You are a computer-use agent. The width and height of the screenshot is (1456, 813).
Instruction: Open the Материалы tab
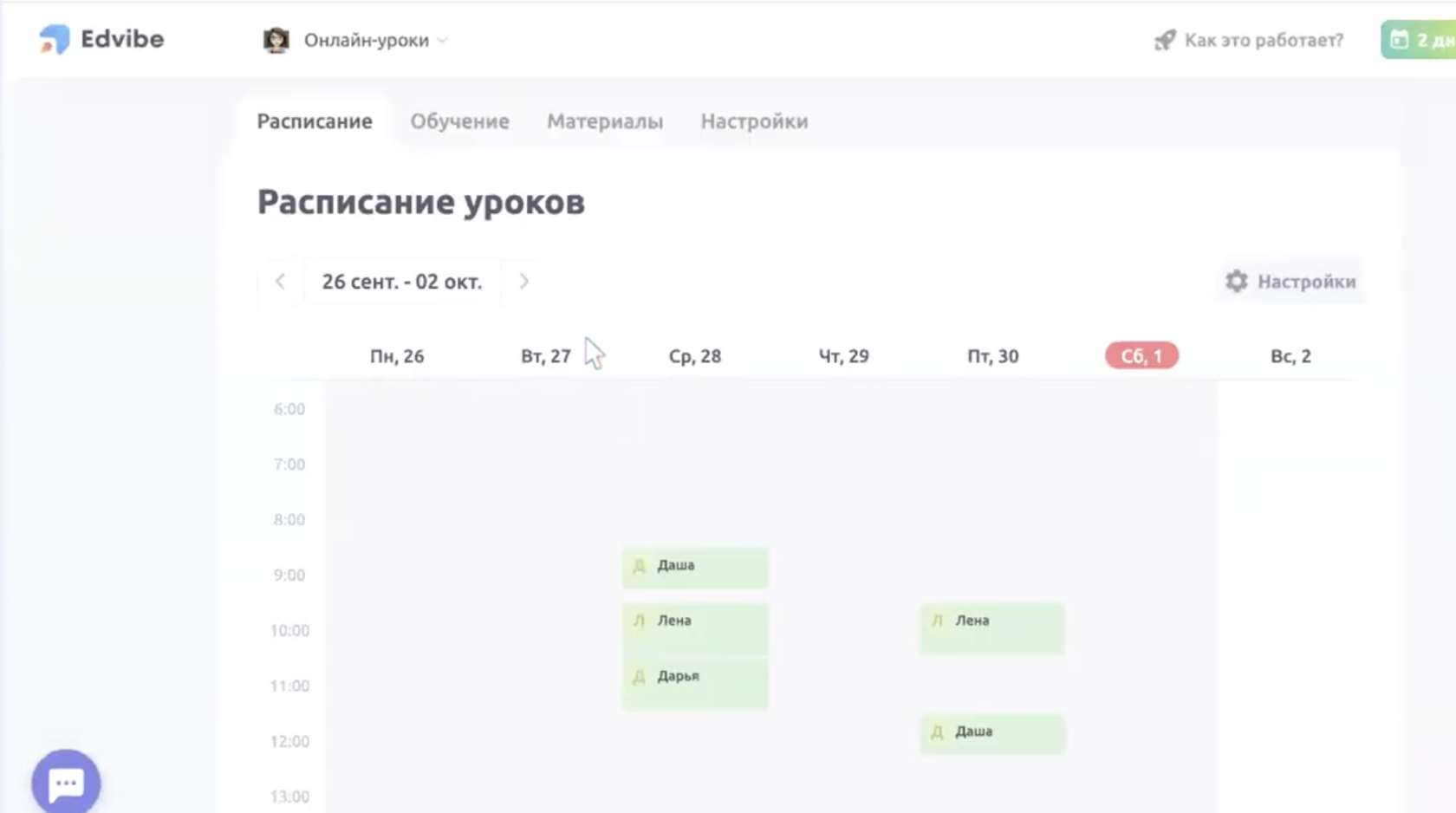604,121
